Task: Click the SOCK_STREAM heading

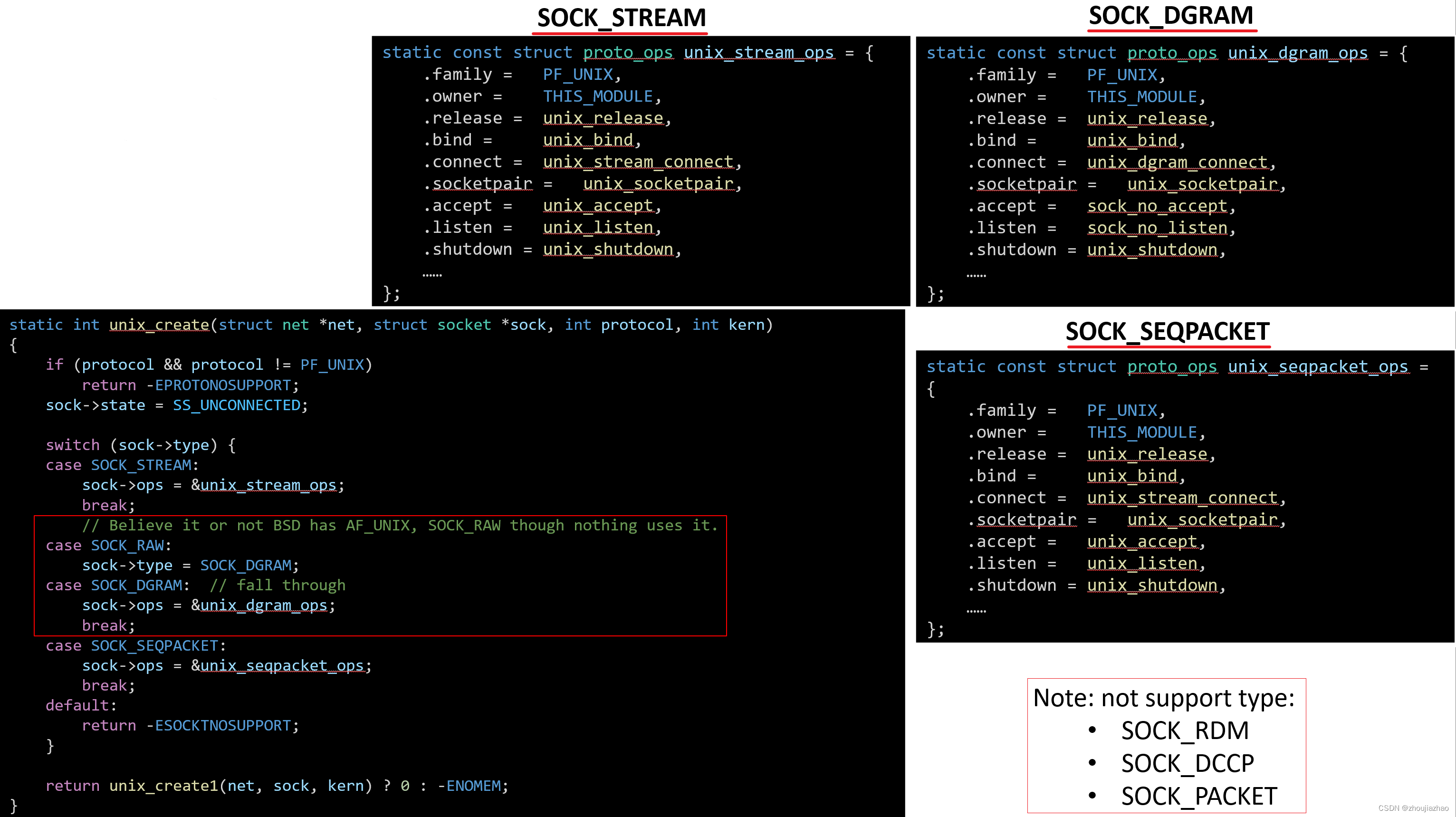Action: (x=621, y=18)
